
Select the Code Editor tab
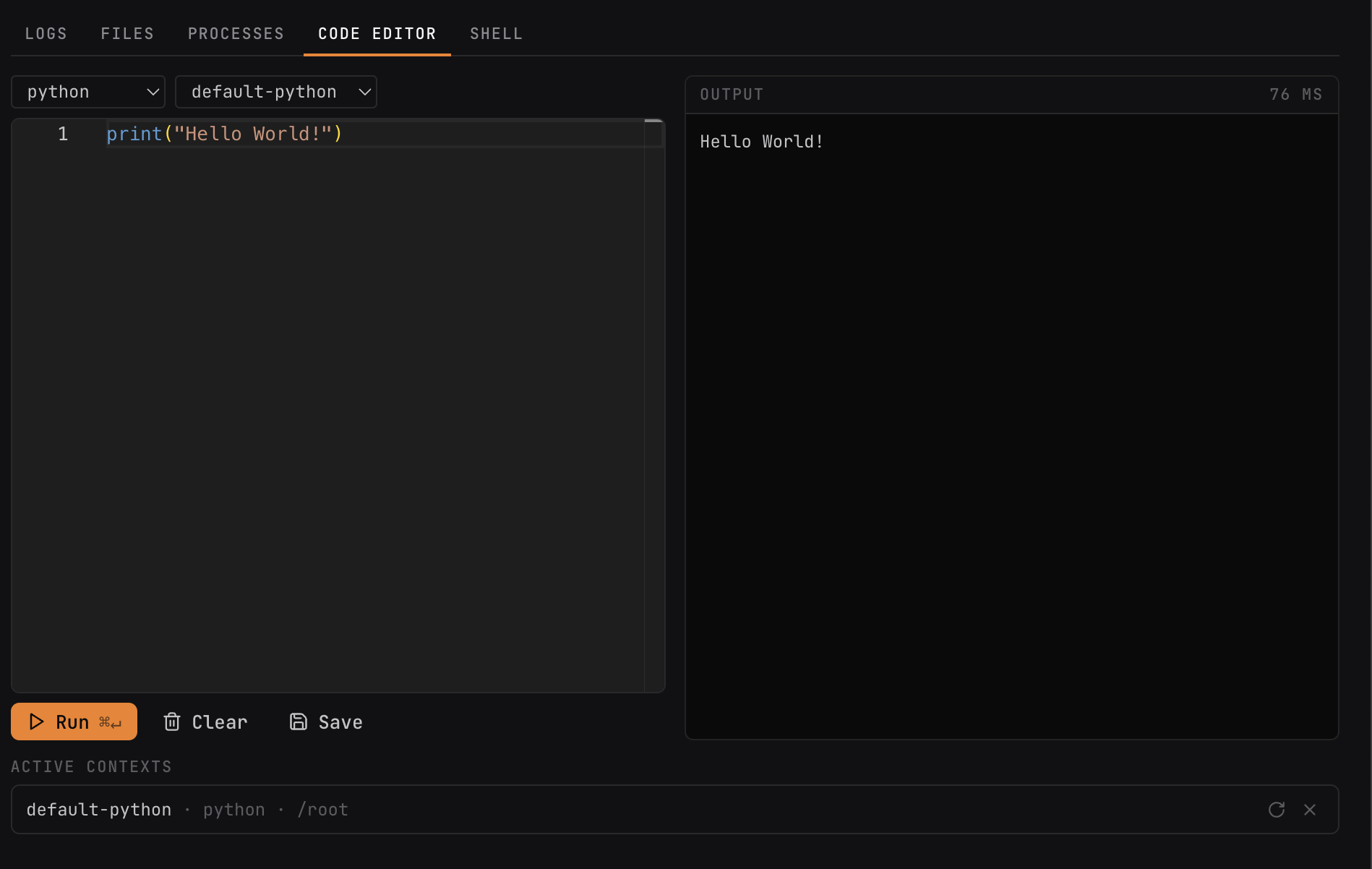coord(377,34)
